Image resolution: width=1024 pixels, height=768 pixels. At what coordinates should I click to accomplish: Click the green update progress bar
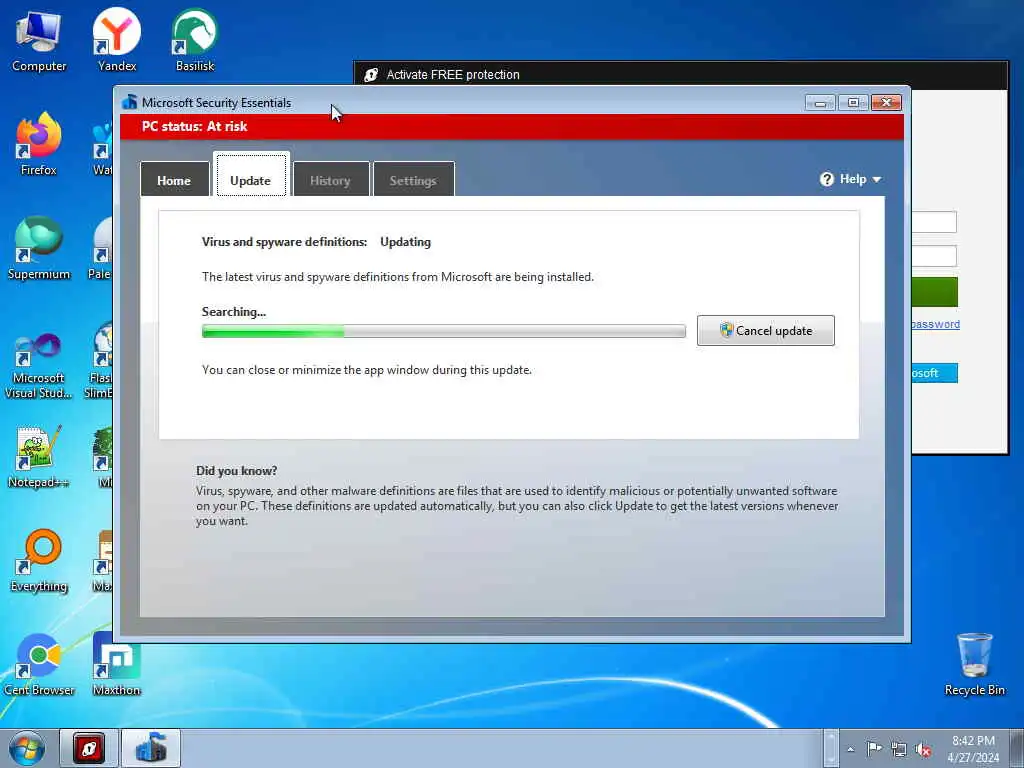coord(443,331)
